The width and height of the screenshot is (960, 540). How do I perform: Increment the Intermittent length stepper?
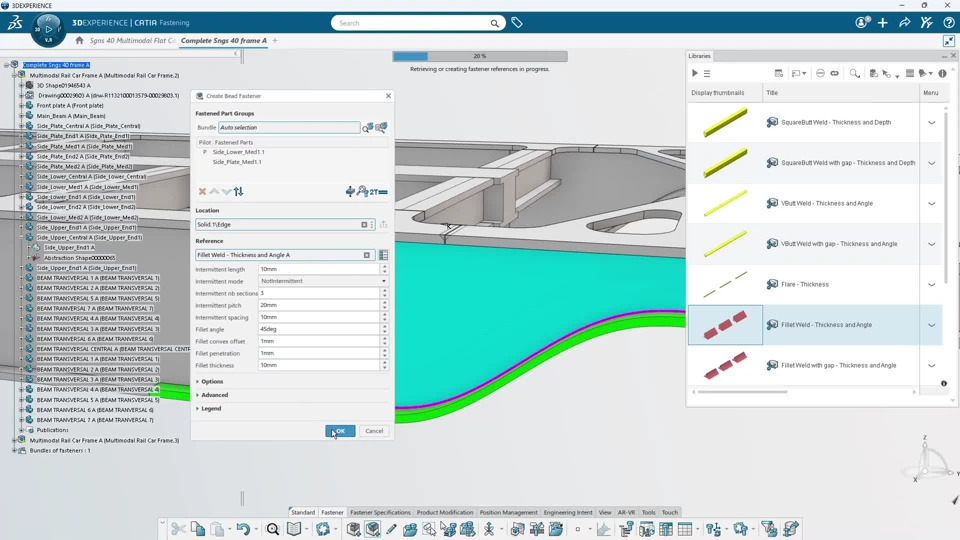pyautogui.click(x=384, y=266)
